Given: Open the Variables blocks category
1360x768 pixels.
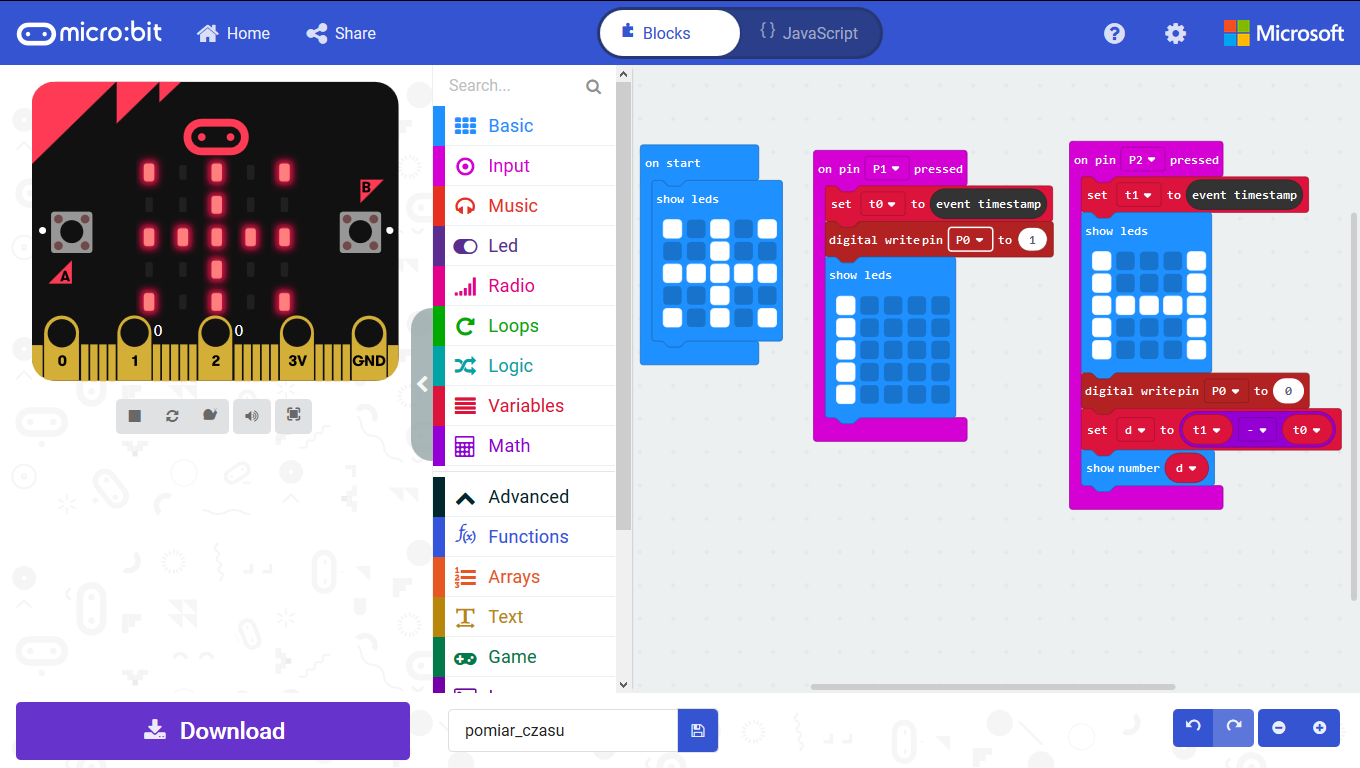Looking at the screenshot, I should click(525, 406).
